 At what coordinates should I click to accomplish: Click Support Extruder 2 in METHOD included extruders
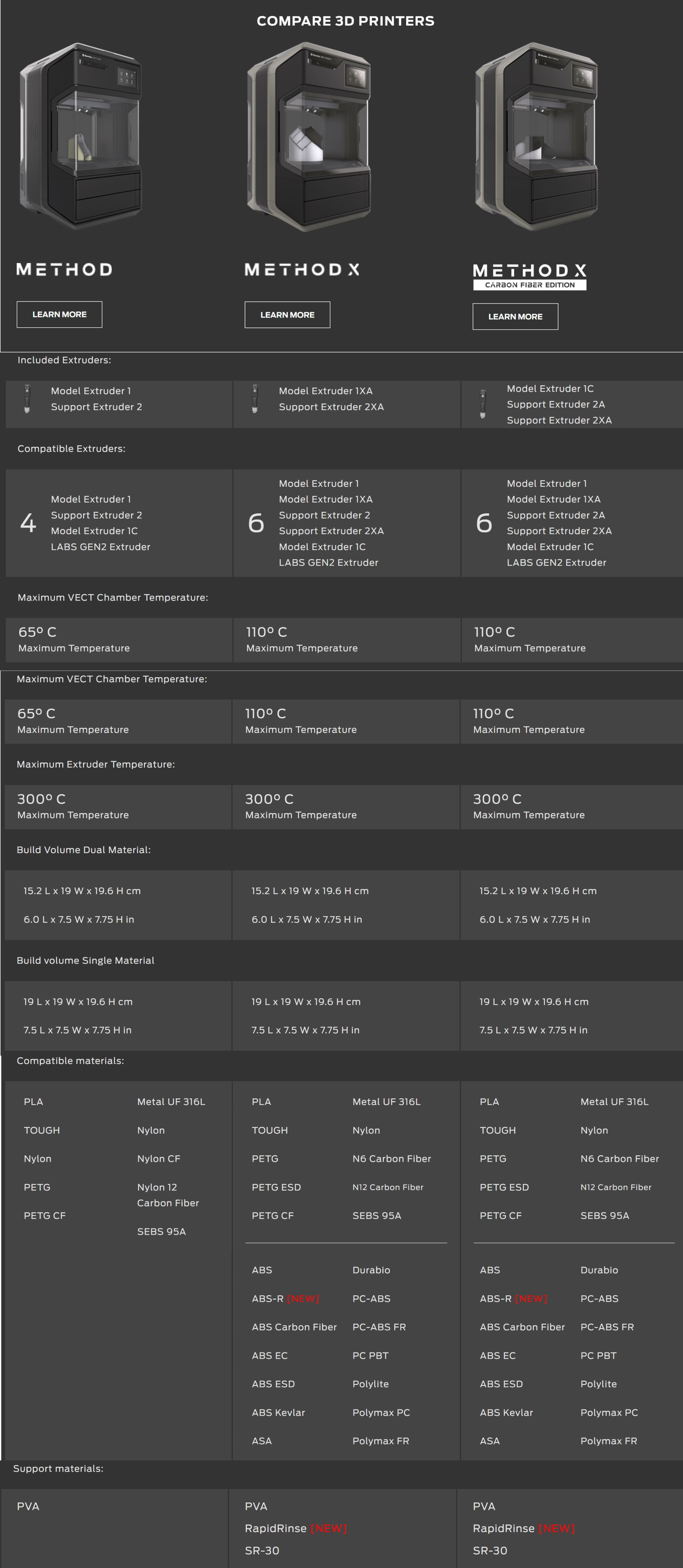click(96, 407)
